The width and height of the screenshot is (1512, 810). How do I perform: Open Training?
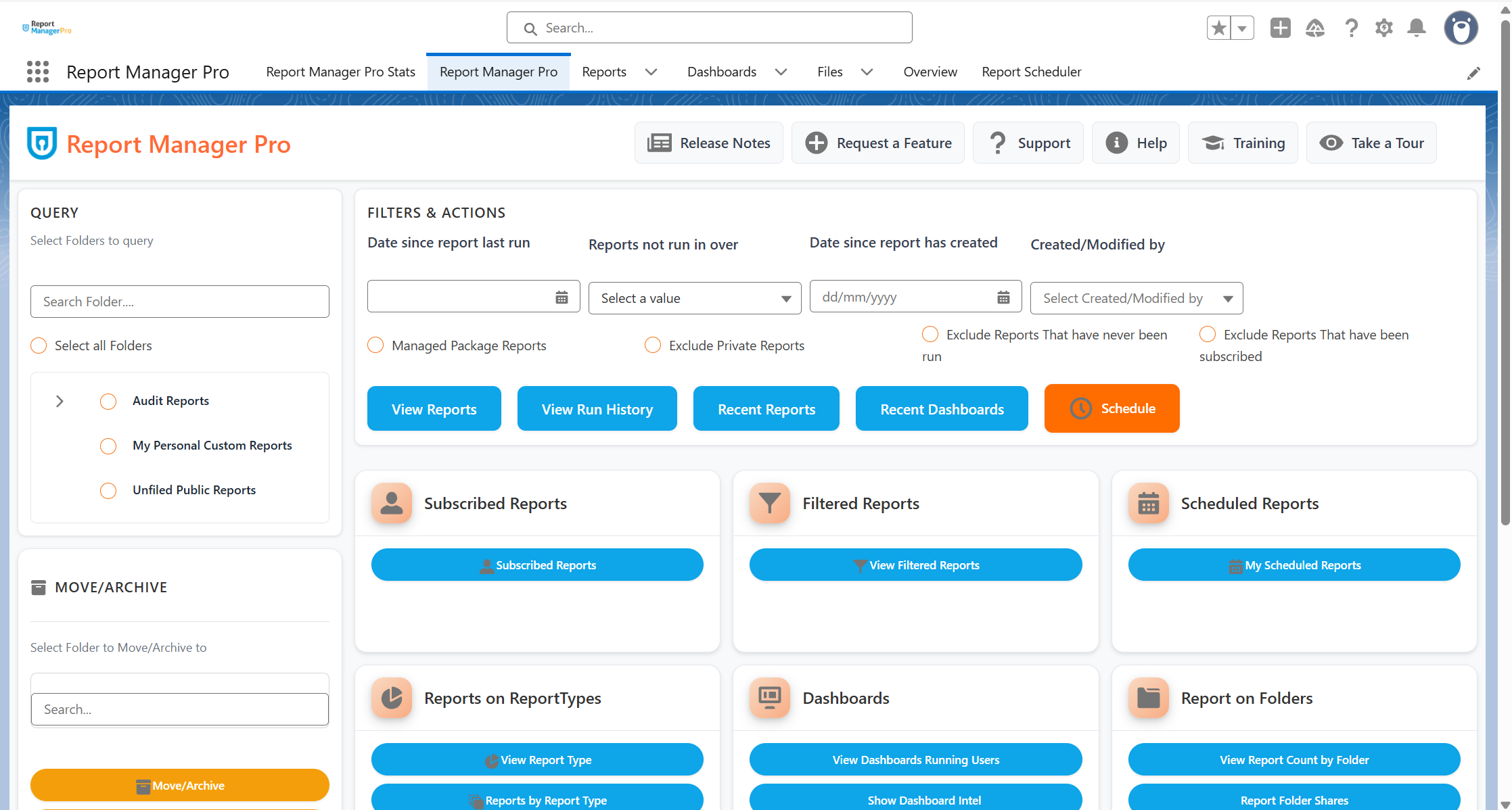(1243, 143)
